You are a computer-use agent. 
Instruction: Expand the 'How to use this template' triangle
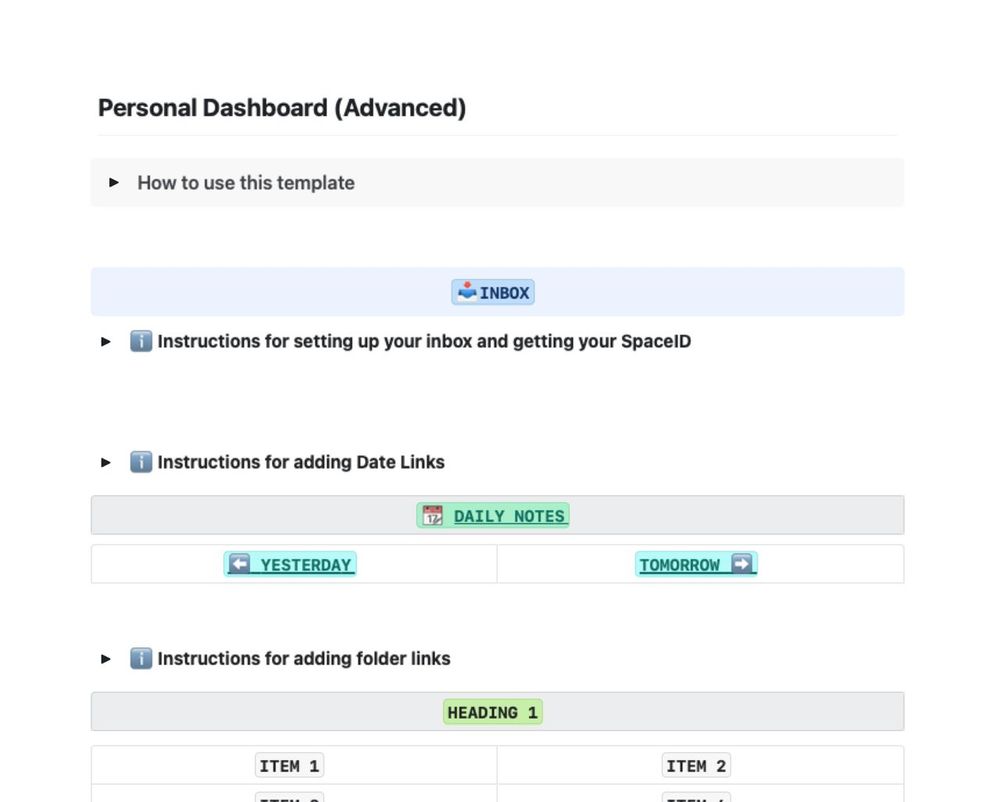114,183
